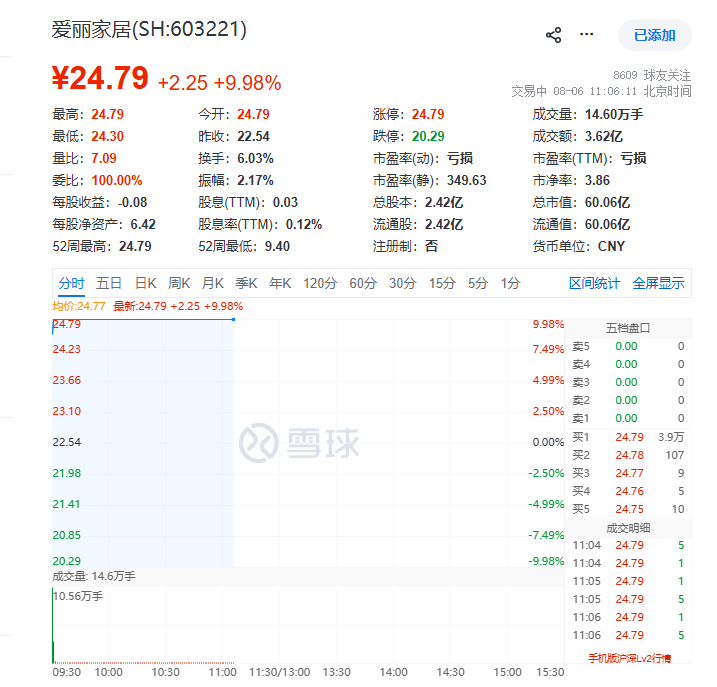Click the 买1 row with 3.9万
The height and width of the screenshot is (687, 717).
tap(628, 437)
